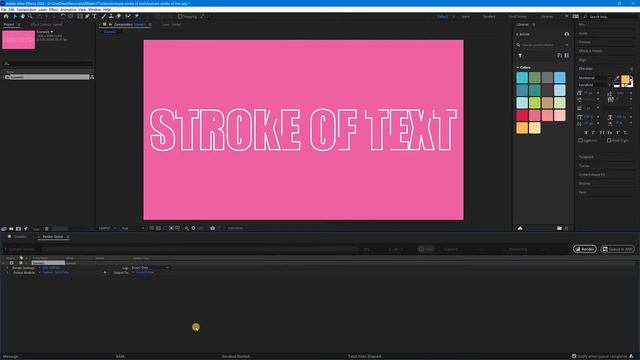
Task: Select the Pen tool
Action: click(87, 16)
